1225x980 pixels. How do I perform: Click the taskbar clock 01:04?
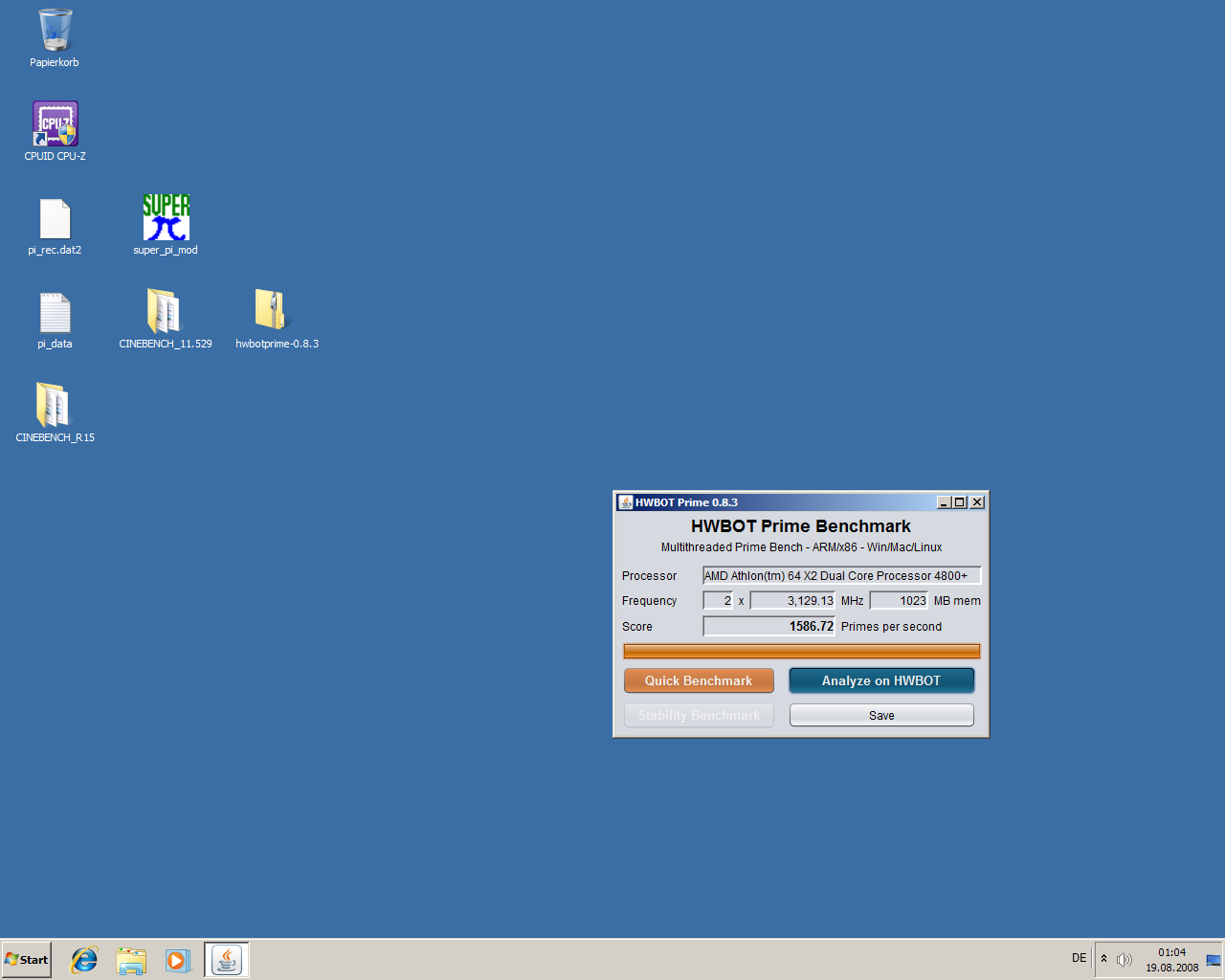point(1171,952)
